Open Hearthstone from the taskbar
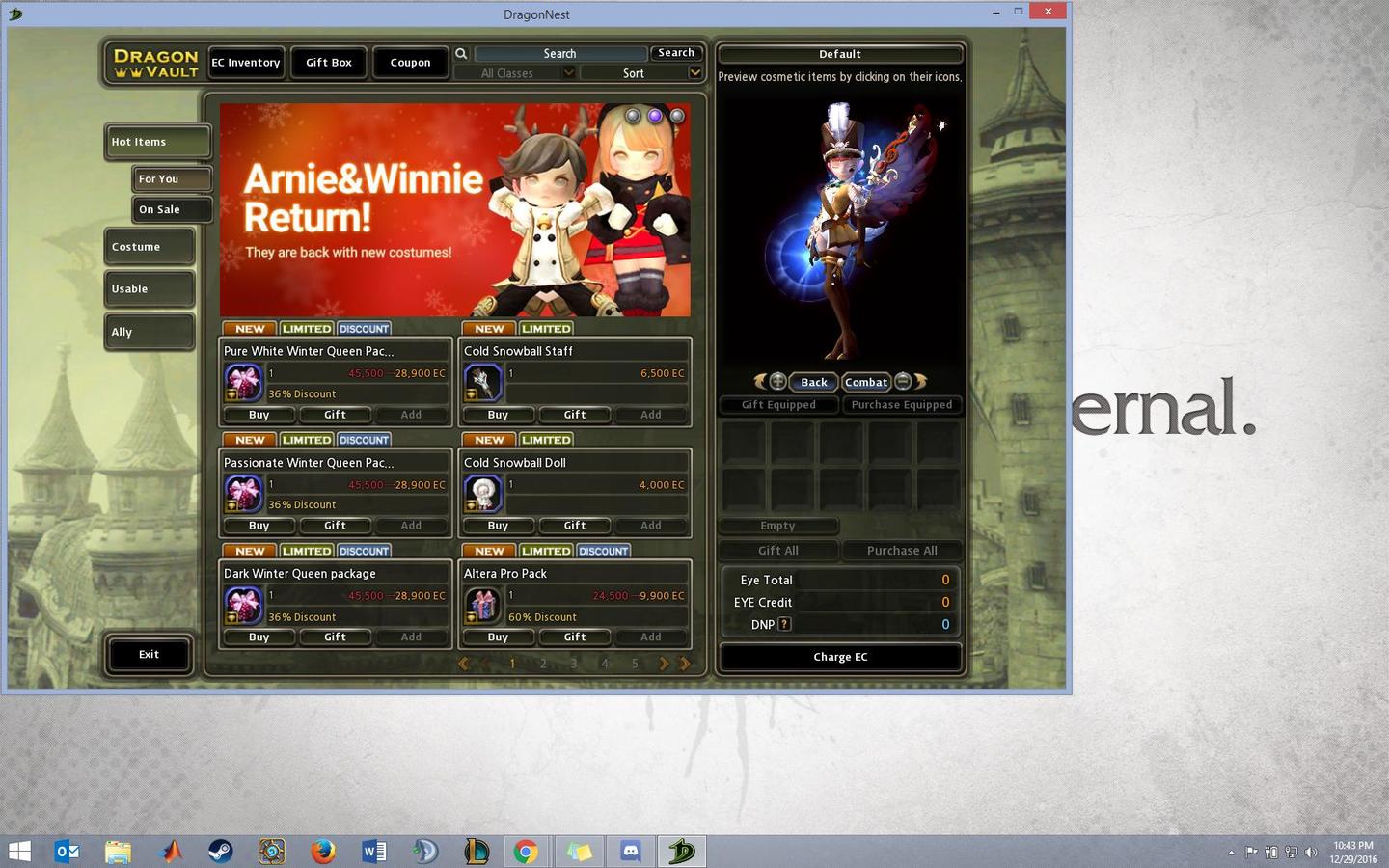The height and width of the screenshot is (868, 1389). (x=272, y=852)
